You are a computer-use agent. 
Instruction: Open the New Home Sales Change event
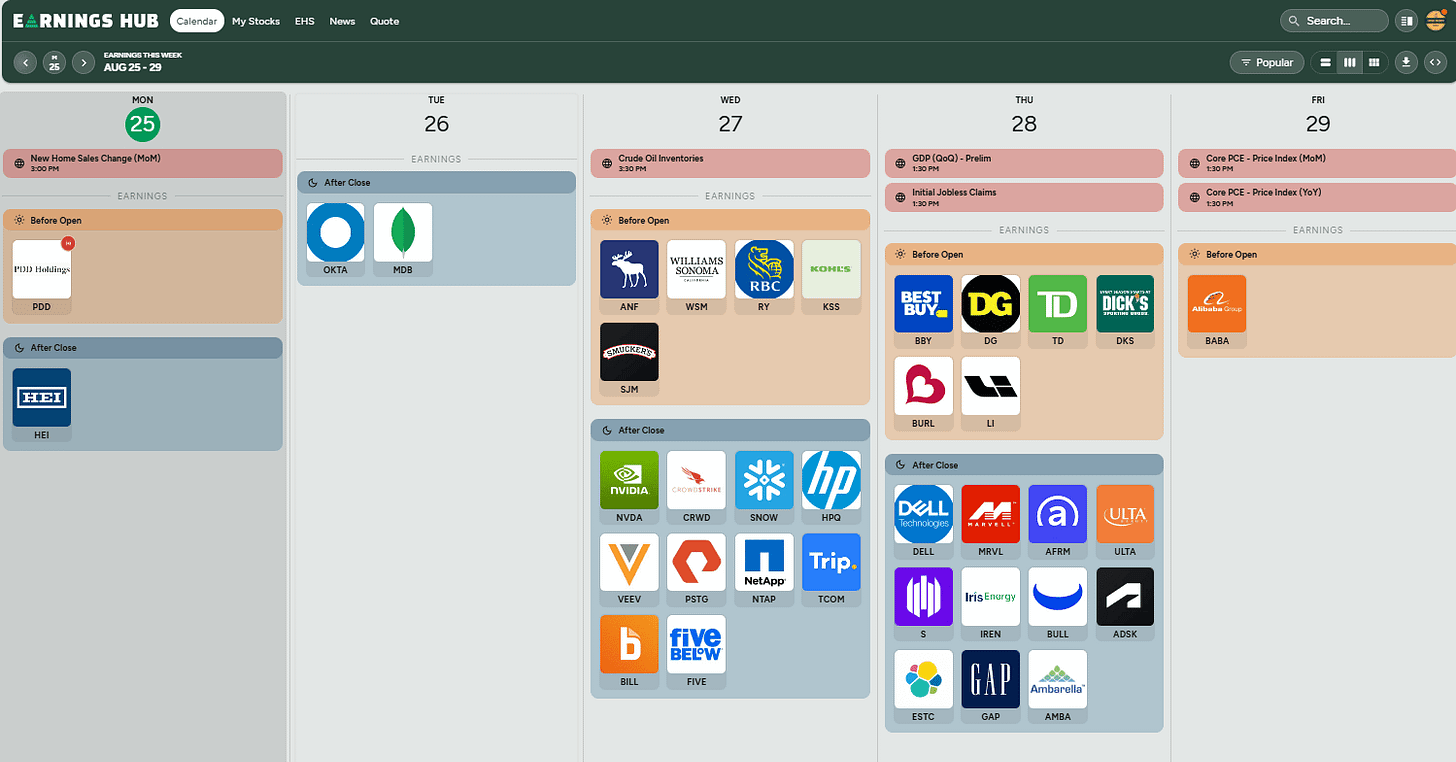[143, 163]
